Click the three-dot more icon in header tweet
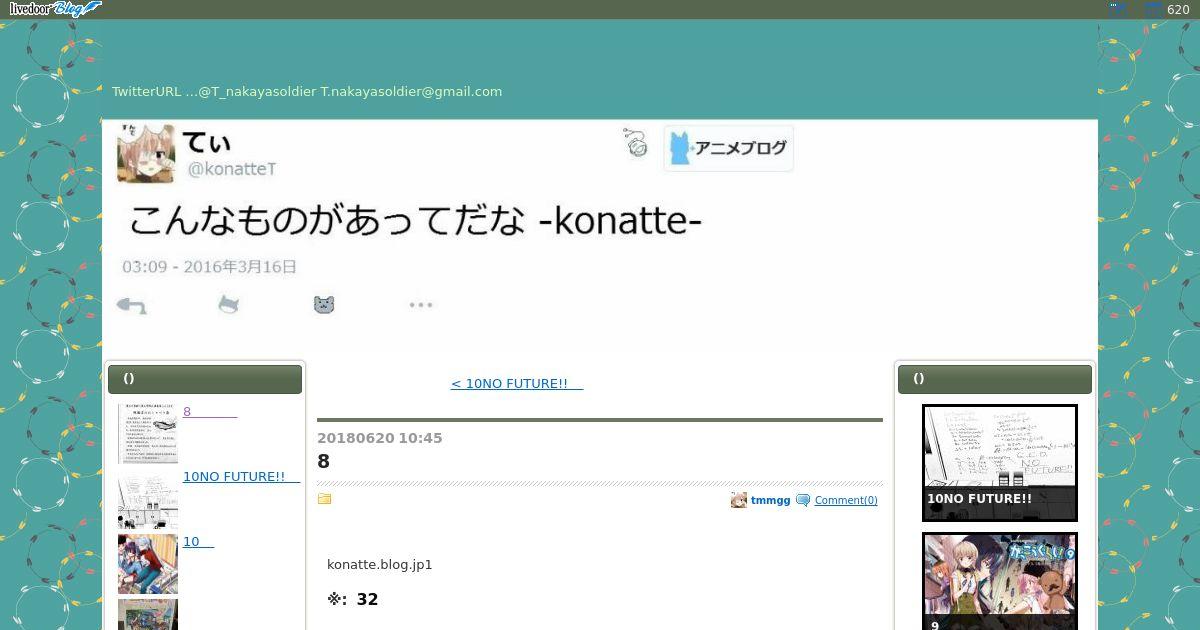This screenshot has width=1200, height=630. click(x=421, y=305)
